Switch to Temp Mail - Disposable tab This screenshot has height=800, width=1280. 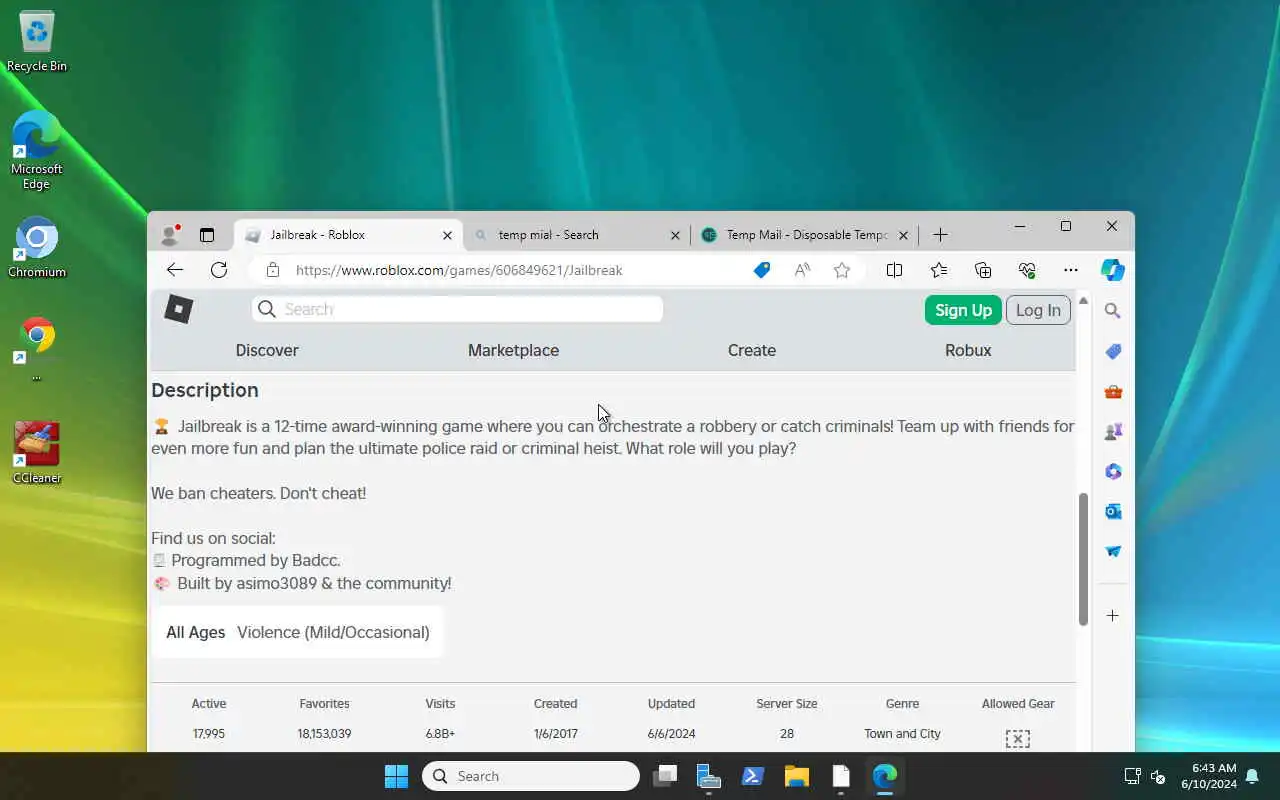(804, 235)
